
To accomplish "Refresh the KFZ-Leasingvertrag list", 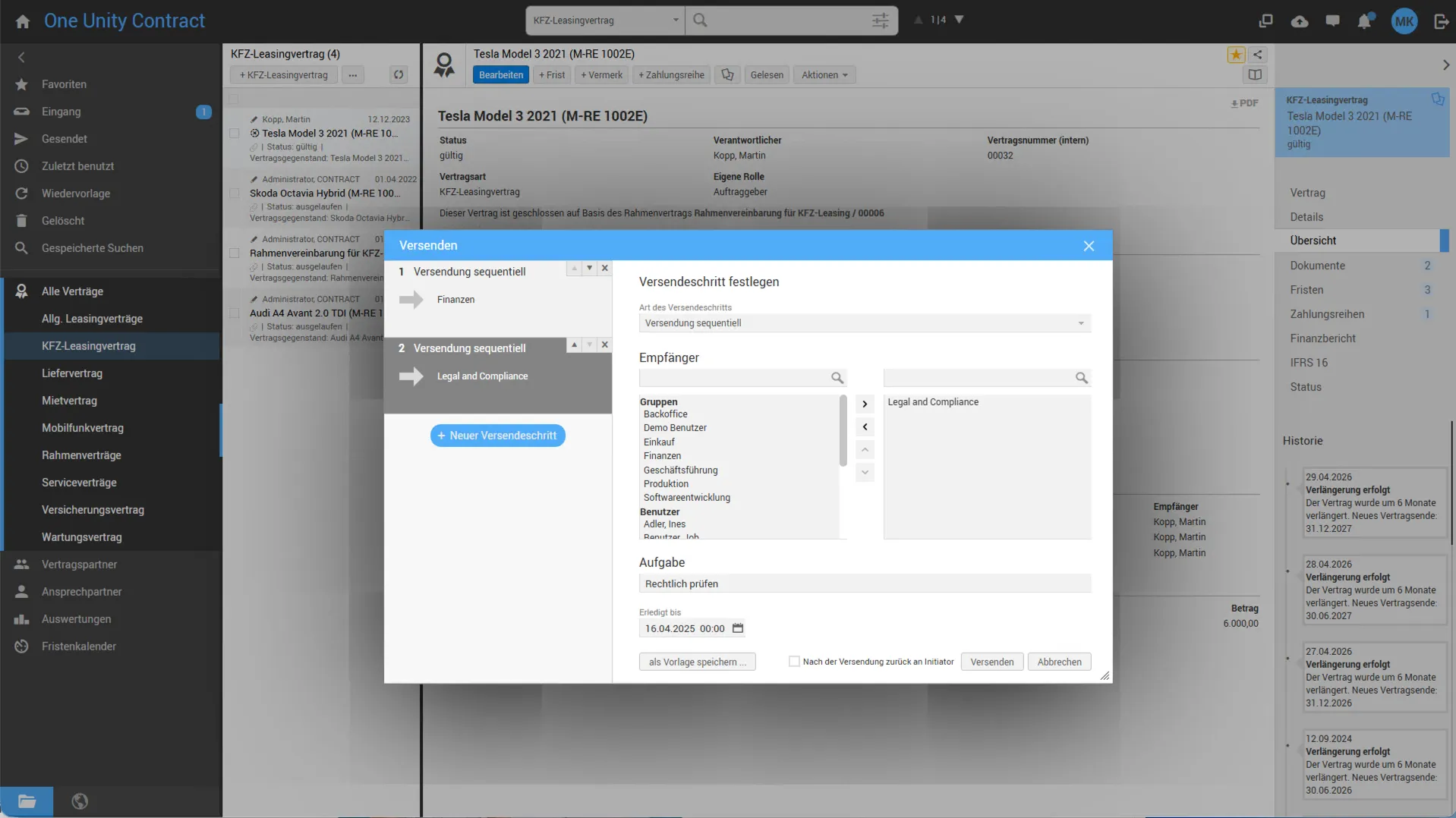I will [399, 74].
